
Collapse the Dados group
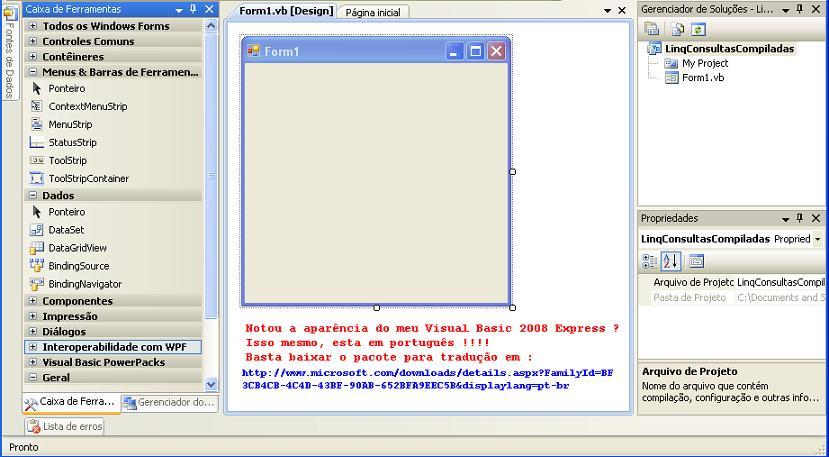coord(33,195)
